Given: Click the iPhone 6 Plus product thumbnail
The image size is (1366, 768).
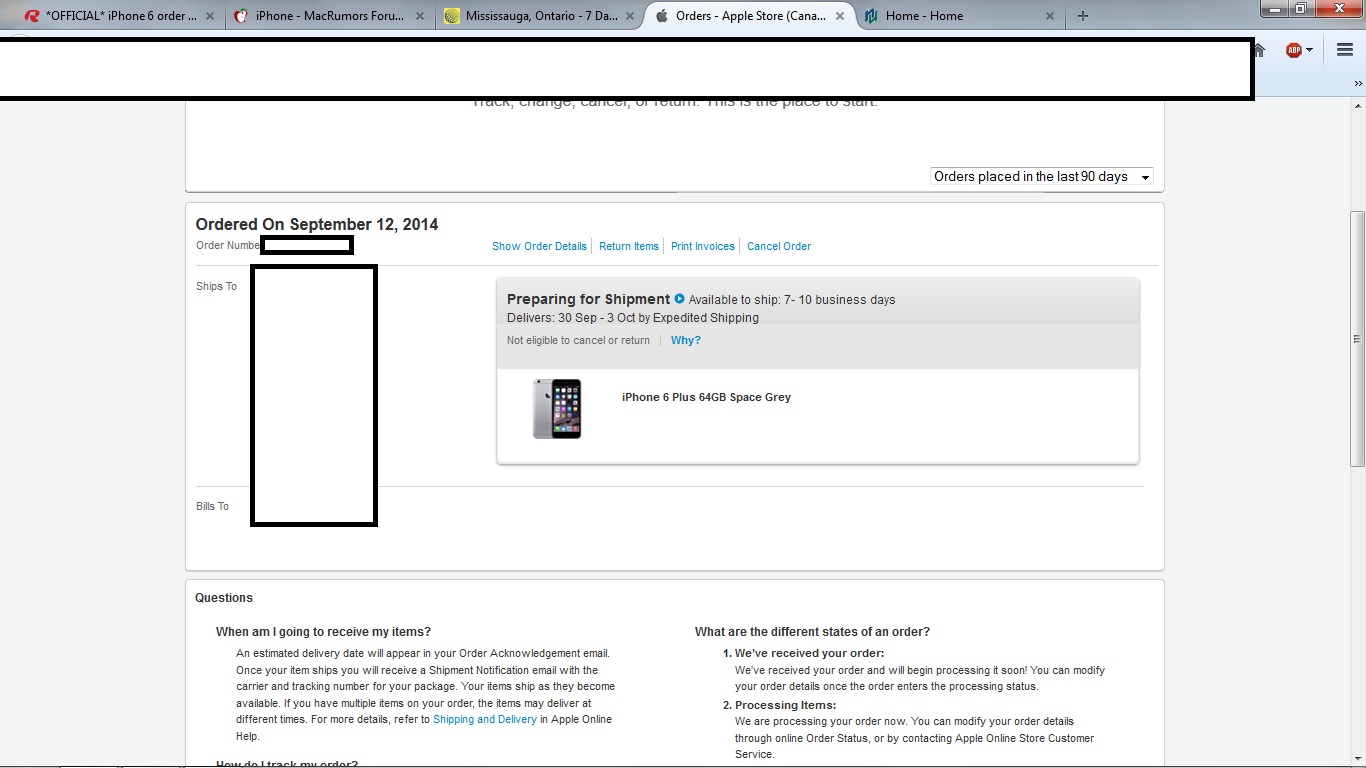Looking at the screenshot, I should point(557,408).
